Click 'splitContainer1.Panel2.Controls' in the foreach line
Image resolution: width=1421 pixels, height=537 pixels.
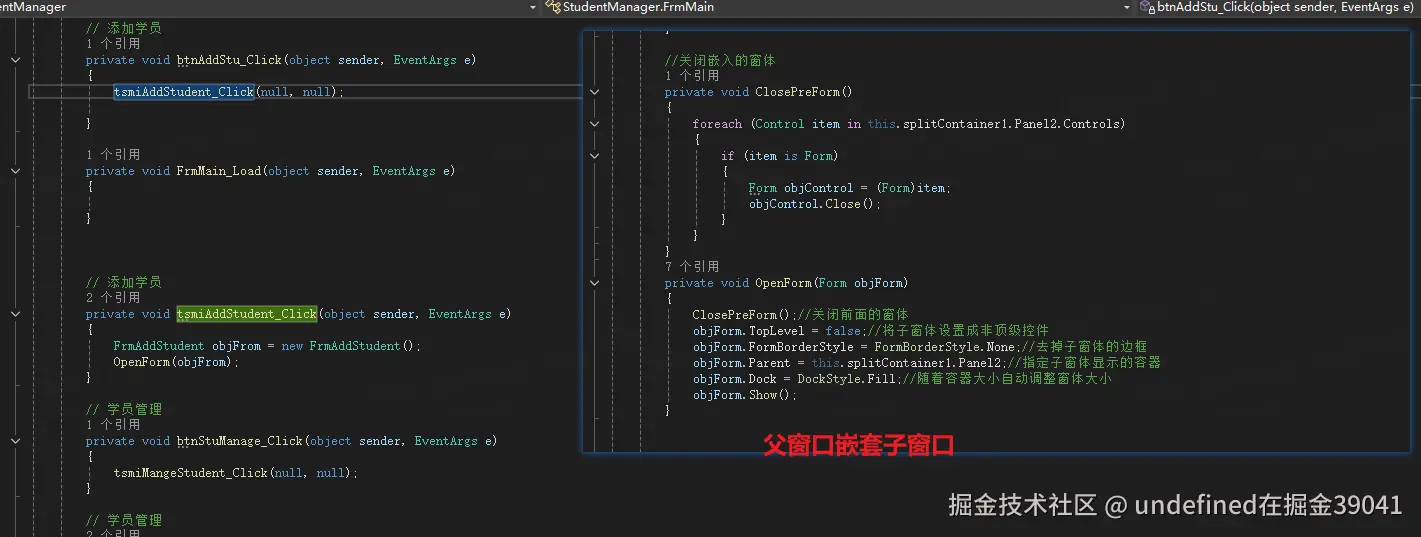point(1009,124)
